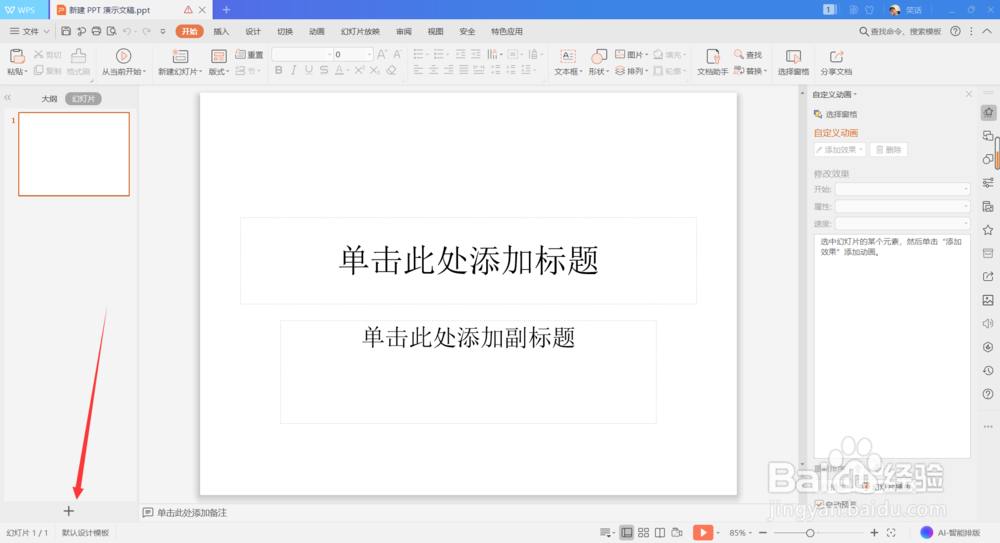This screenshot has width=1000, height=543.
Task: Apply superscript formatting
Action: pos(359,70)
